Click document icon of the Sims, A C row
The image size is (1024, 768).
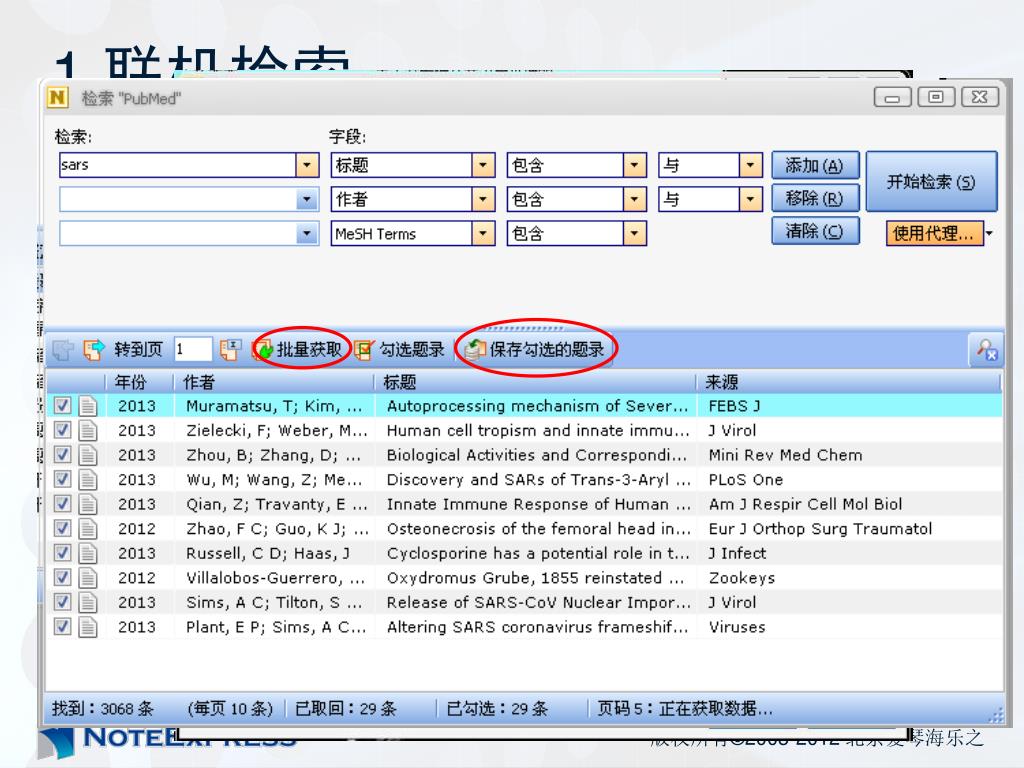88,602
